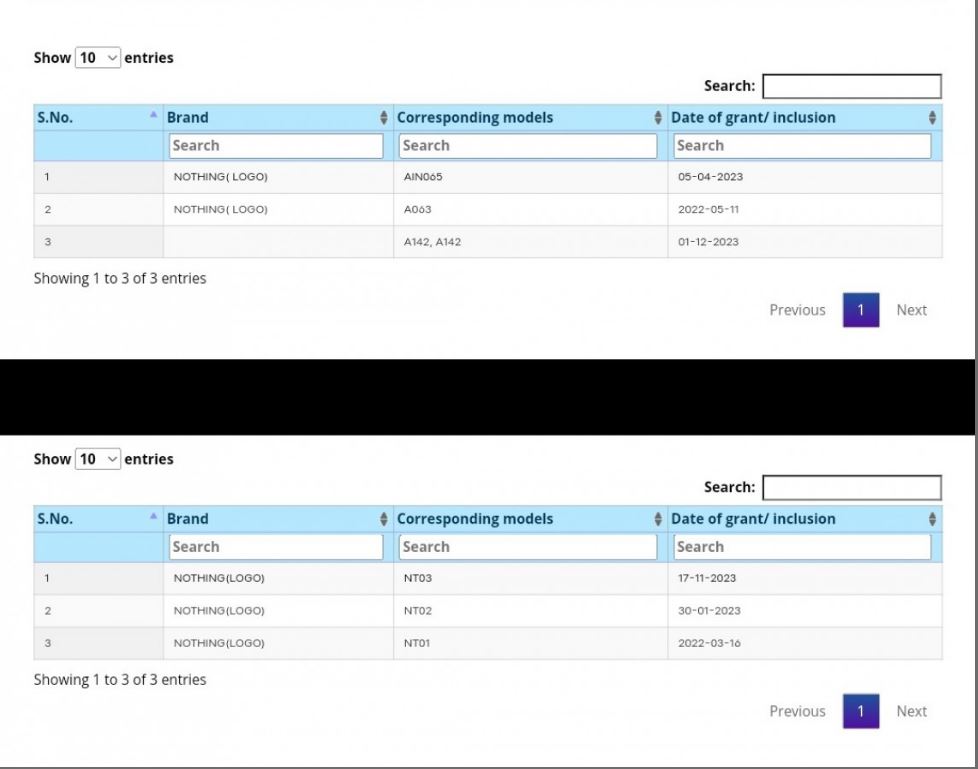Select the NT03 model cell
Screen dimensions: 978x769
[530, 578]
